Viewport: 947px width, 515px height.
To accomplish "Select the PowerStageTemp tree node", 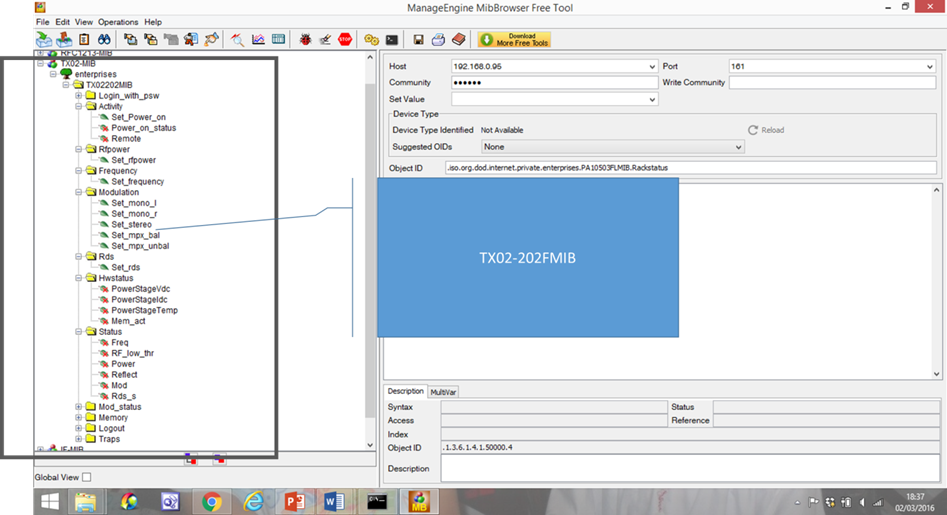I will (x=144, y=310).
